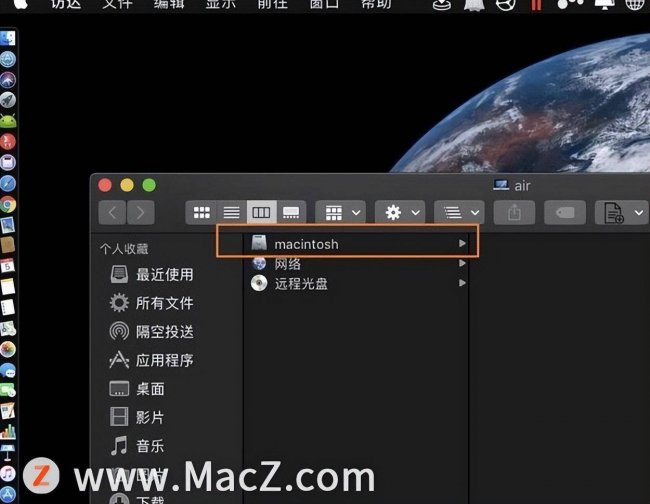650x504 pixels.
Task: Click the 个人收藏 sidebar header
Action: [x=124, y=249]
